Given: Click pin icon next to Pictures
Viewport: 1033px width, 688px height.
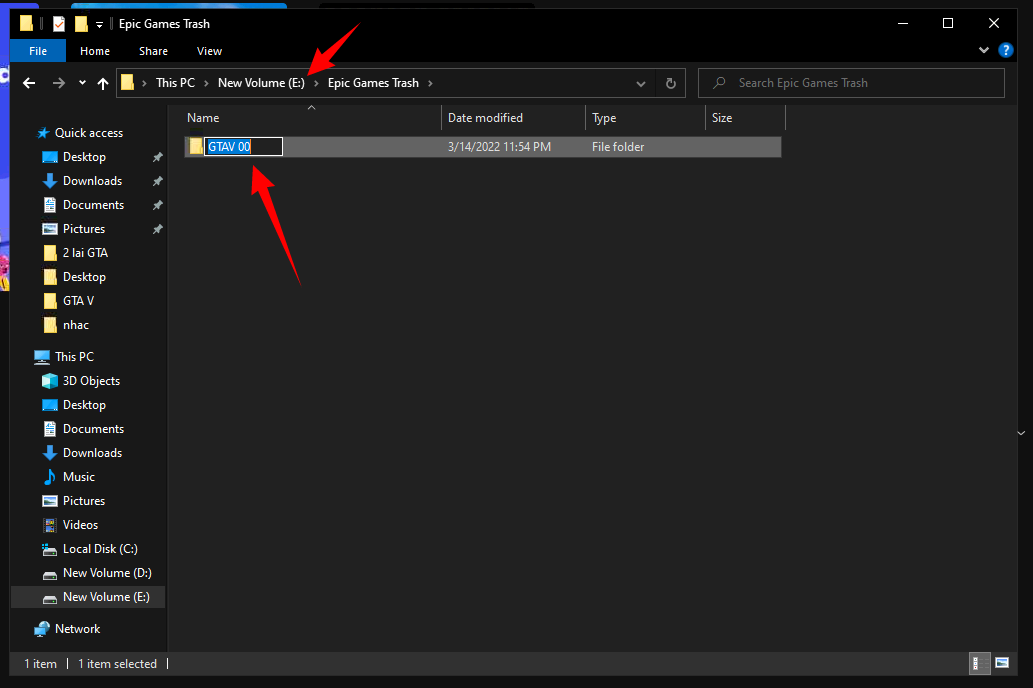Looking at the screenshot, I should click(x=157, y=229).
